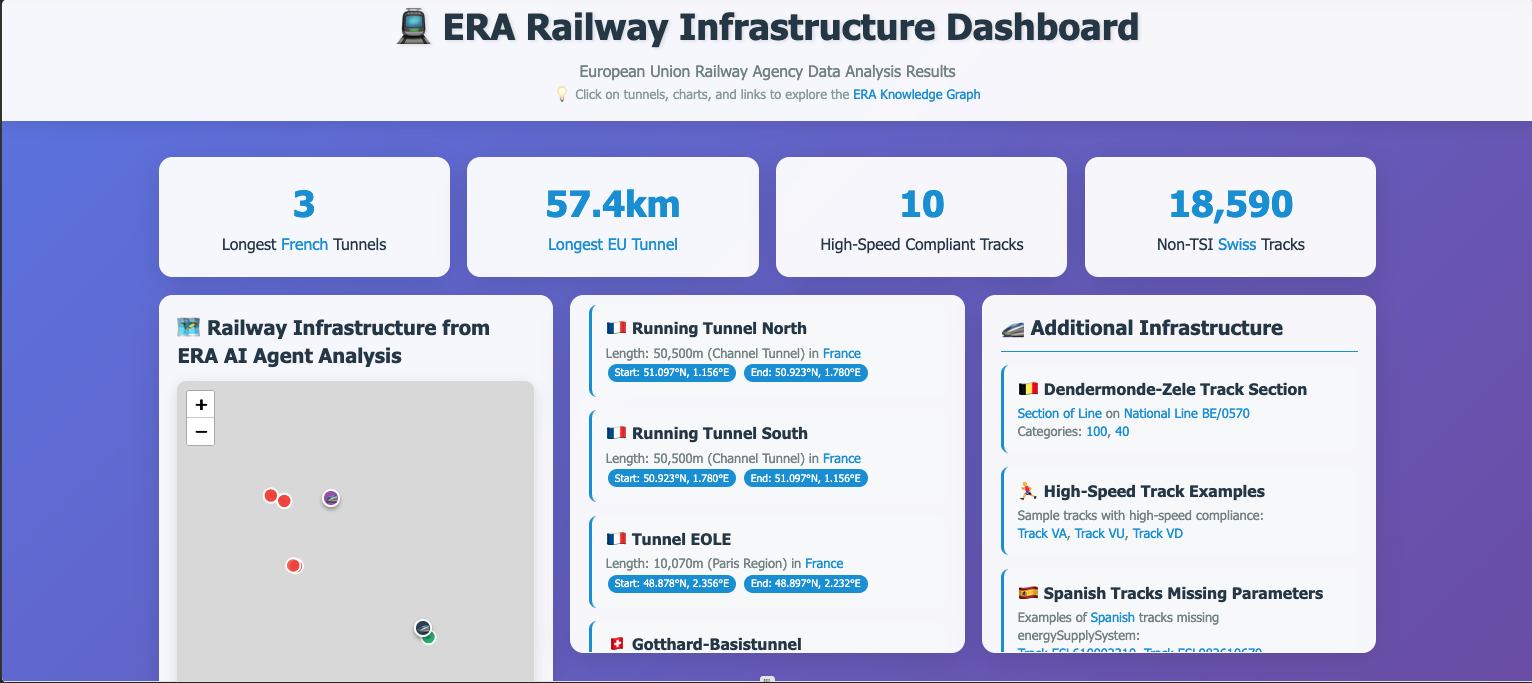Image resolution: width=1532 pixels, height=683 pixels.
Task: Click the Swiss flag beside Gotthard-Basistunnel
Action: [x=616, y=644]
